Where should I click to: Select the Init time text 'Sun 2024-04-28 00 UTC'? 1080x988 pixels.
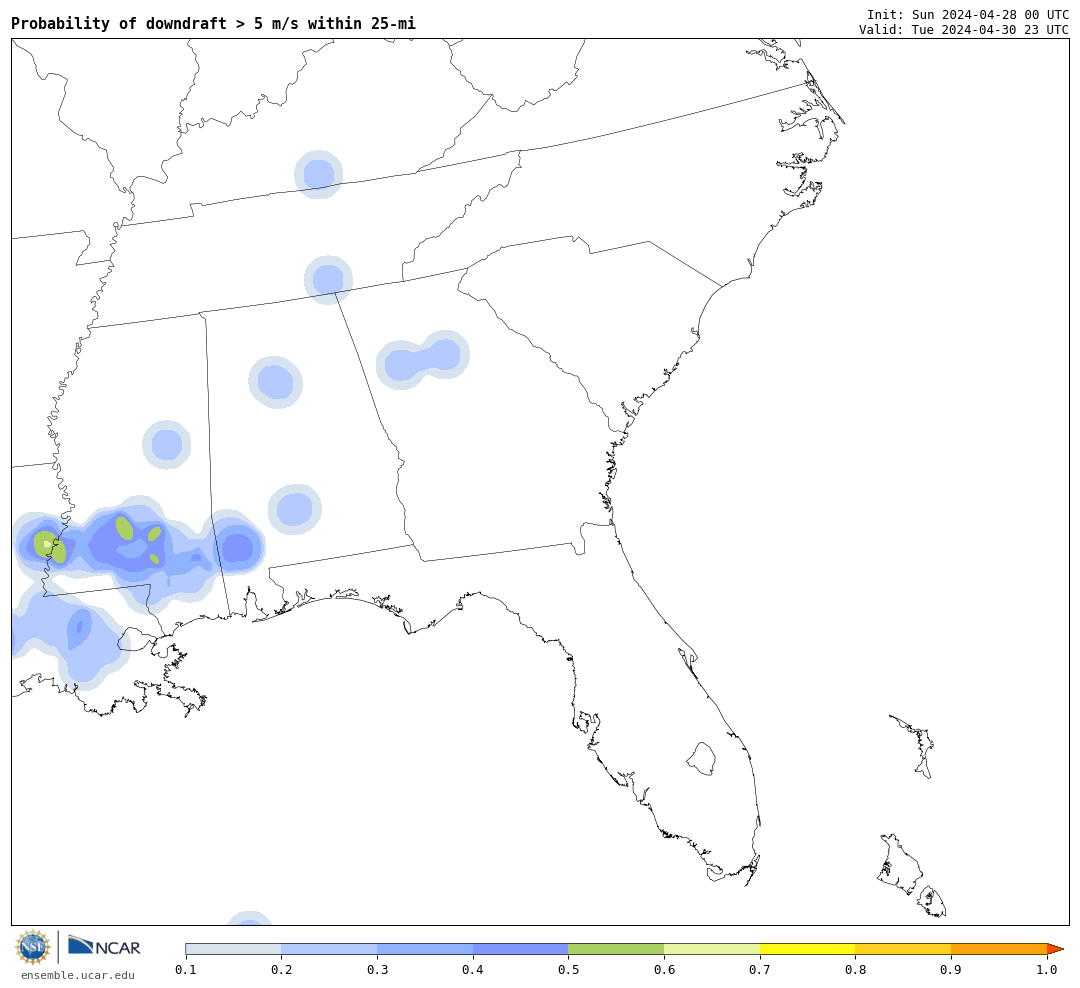(990, 15)
